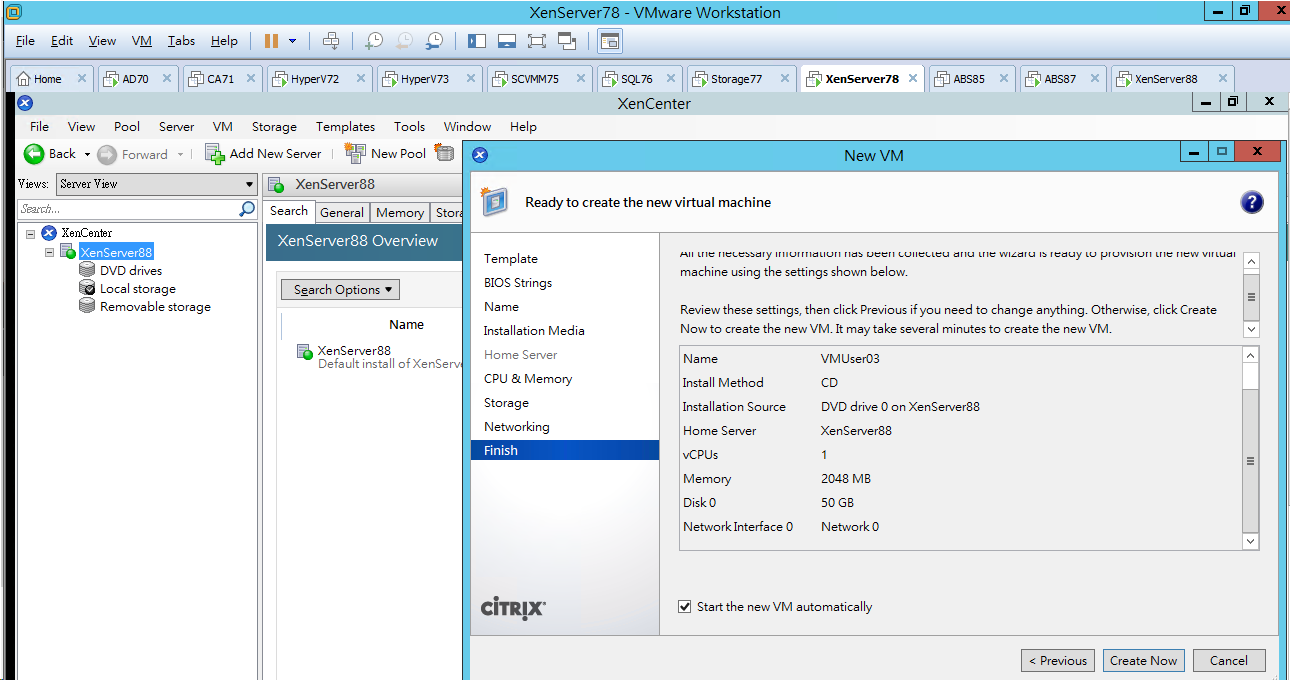Open the dropdown arrow next to the pause button

pyautogui.click(x=293, y=41)
